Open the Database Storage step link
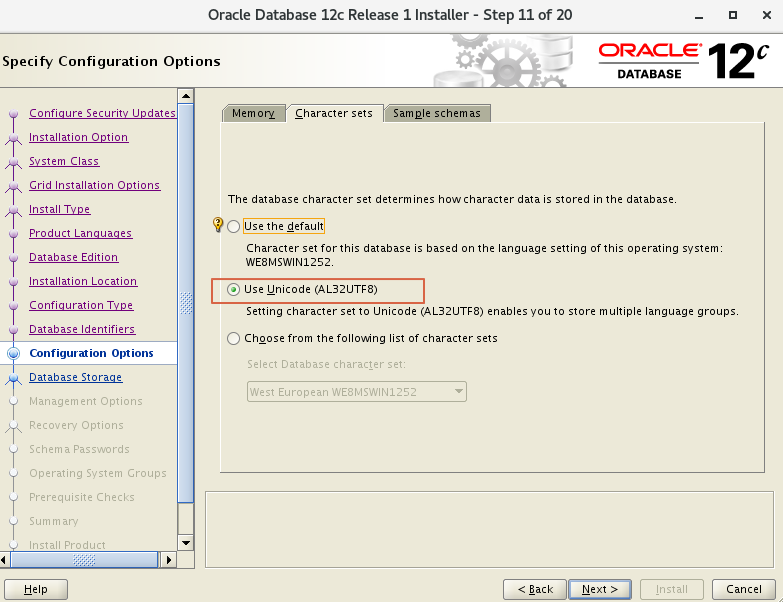The image size is (783, 602). pos(76,377)
